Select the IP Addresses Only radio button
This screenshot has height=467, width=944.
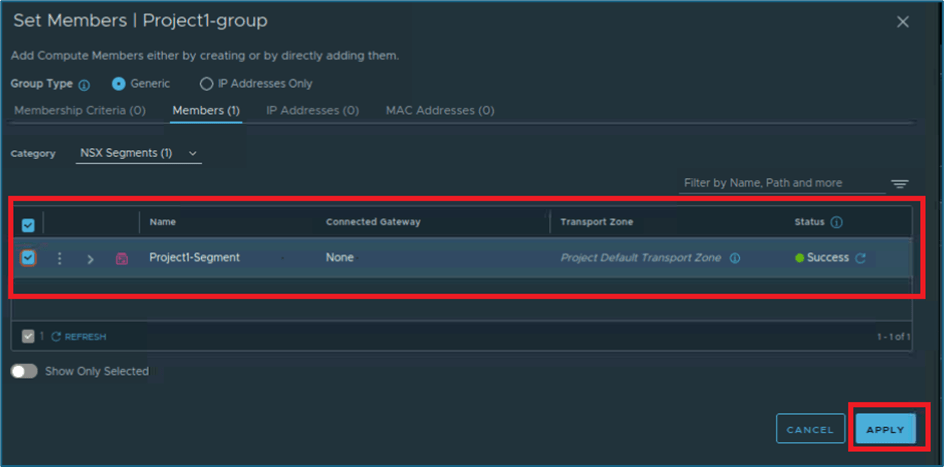[207, 84]
